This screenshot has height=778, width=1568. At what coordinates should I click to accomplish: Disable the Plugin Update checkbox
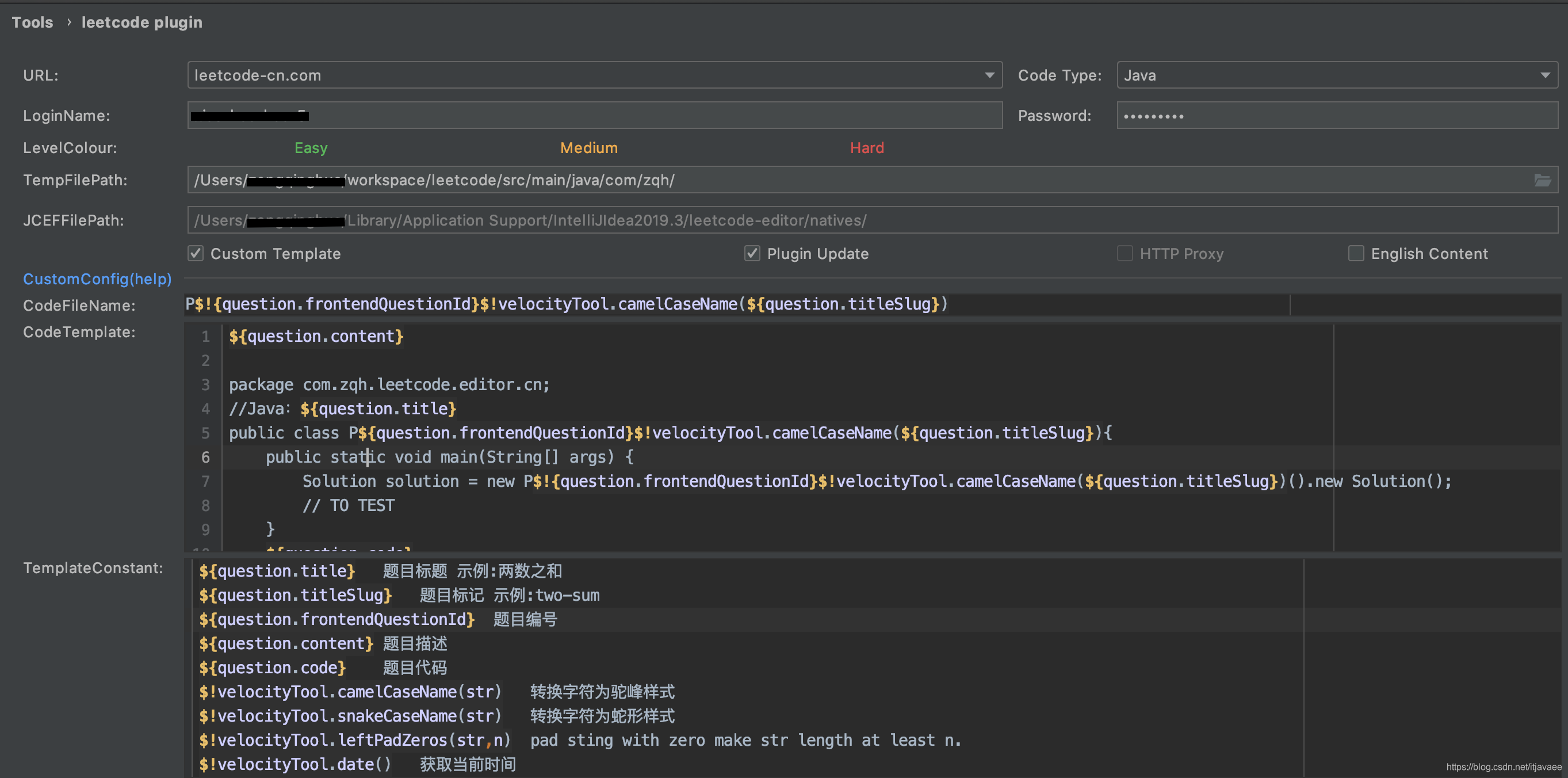pos(752,253)
